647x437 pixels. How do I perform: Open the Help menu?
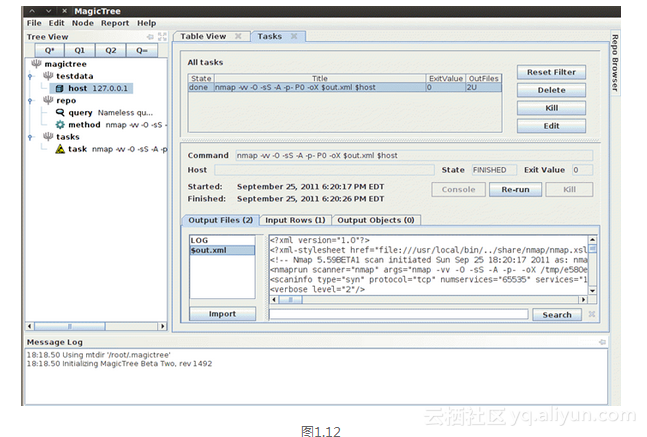146,23
